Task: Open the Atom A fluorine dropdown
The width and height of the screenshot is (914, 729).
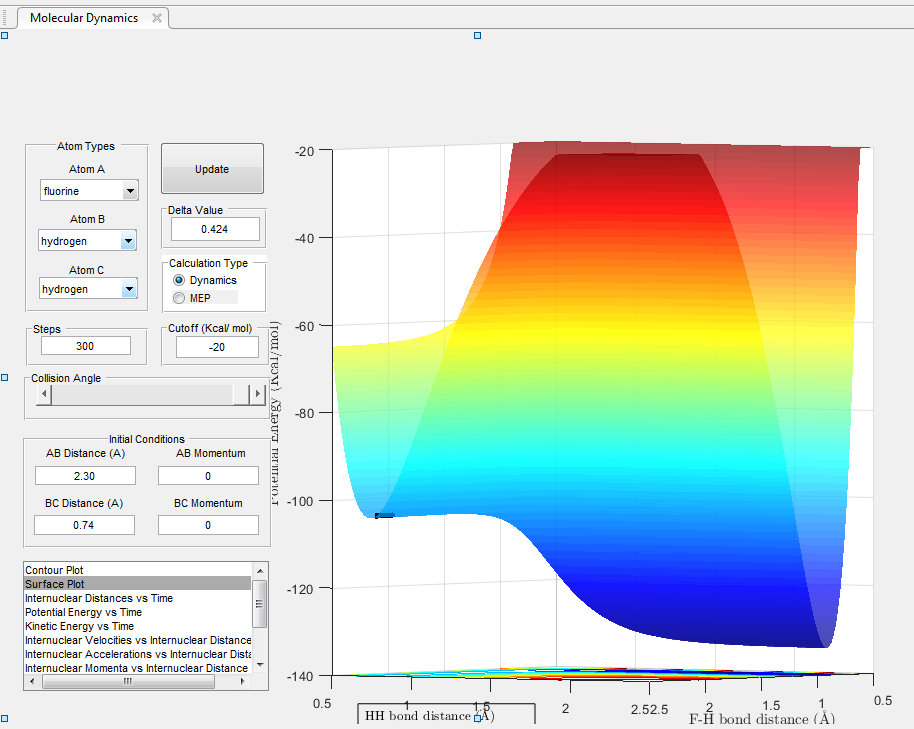Action: coord(129,191)
